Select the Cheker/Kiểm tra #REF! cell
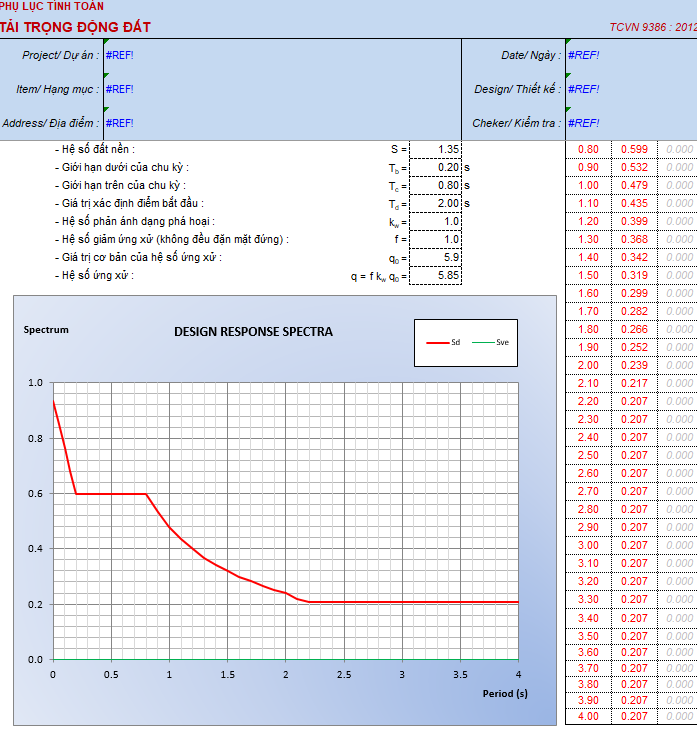Image resolution: width=697 pixels, height=729 pixels. [x=631, y=123]
